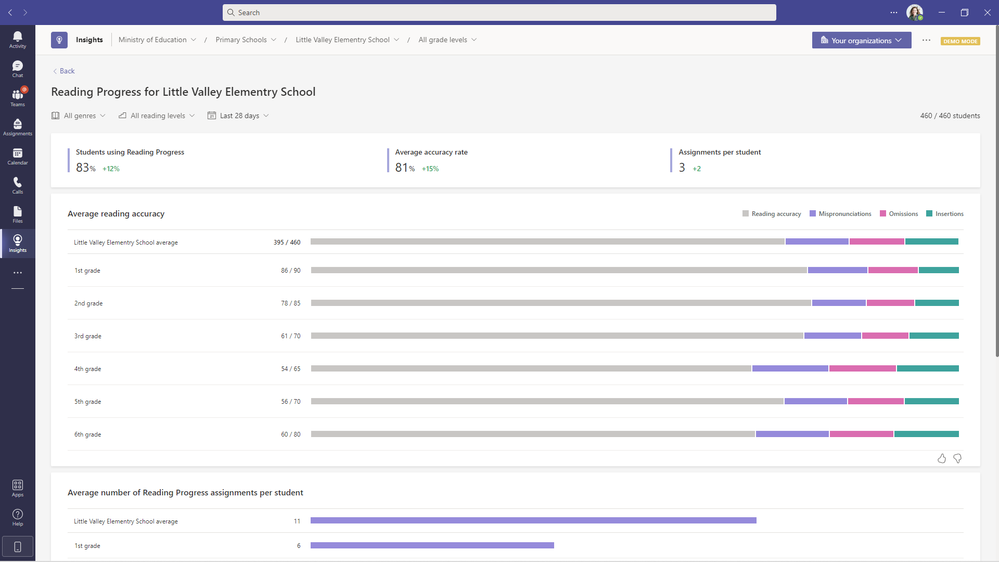This screenshot has height=562, width=999.
Task: Click the search bar magnifier icon
Action: tap(231, 12)
